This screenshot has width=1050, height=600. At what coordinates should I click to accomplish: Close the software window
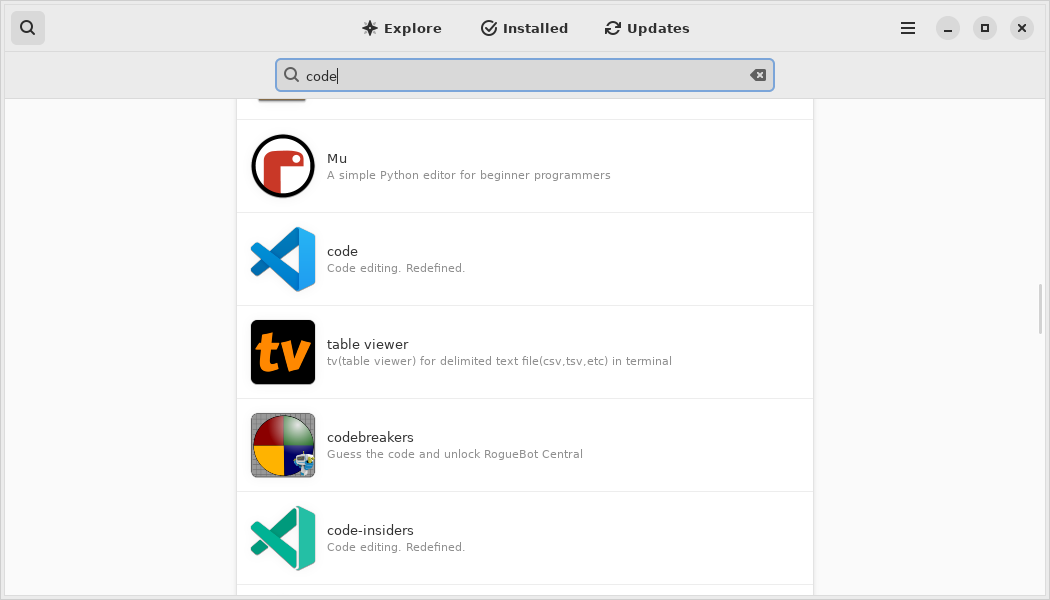click(1021, 28)
